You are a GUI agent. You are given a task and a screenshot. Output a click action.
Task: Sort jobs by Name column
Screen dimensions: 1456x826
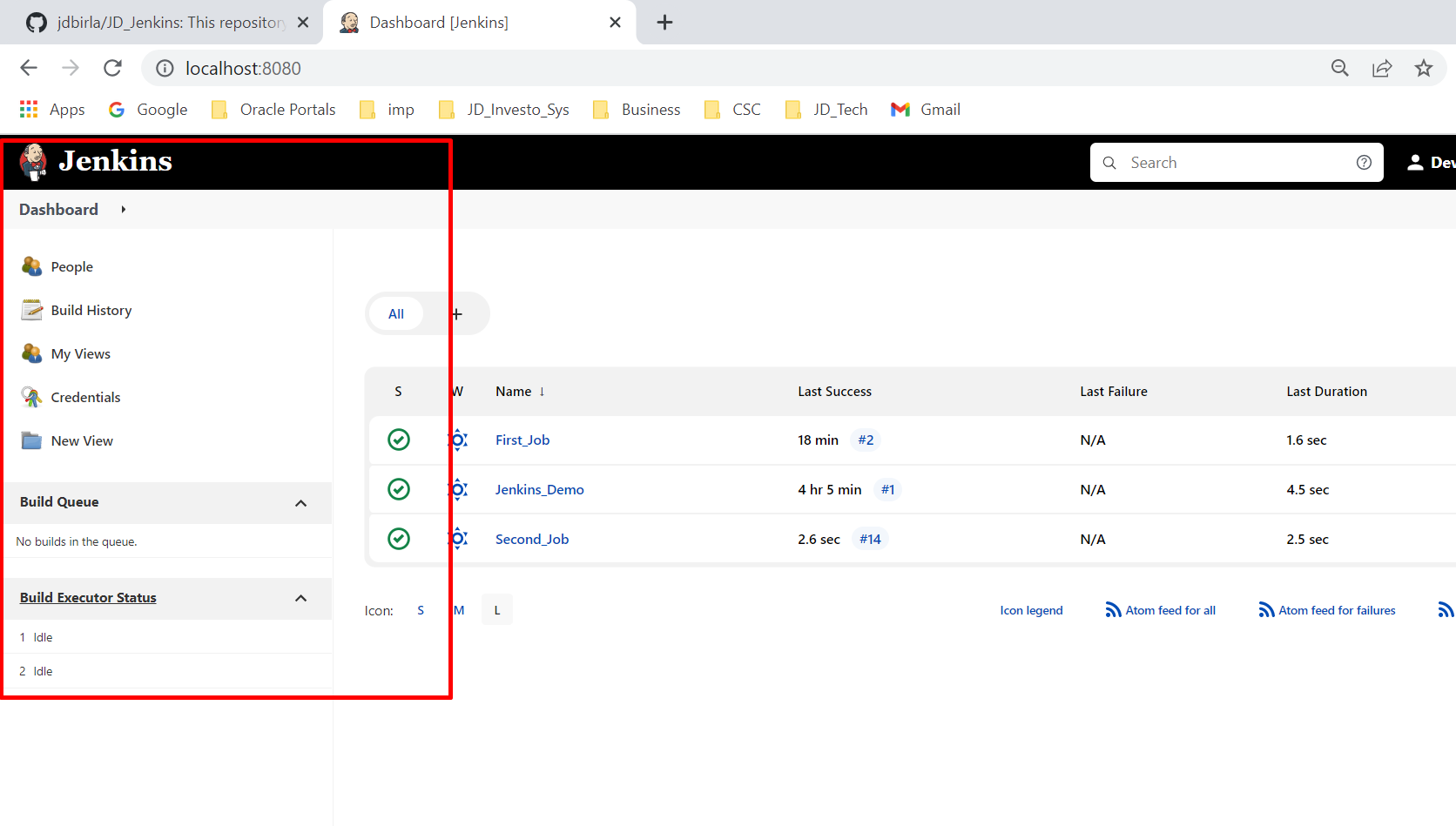[x=520, y=392]
